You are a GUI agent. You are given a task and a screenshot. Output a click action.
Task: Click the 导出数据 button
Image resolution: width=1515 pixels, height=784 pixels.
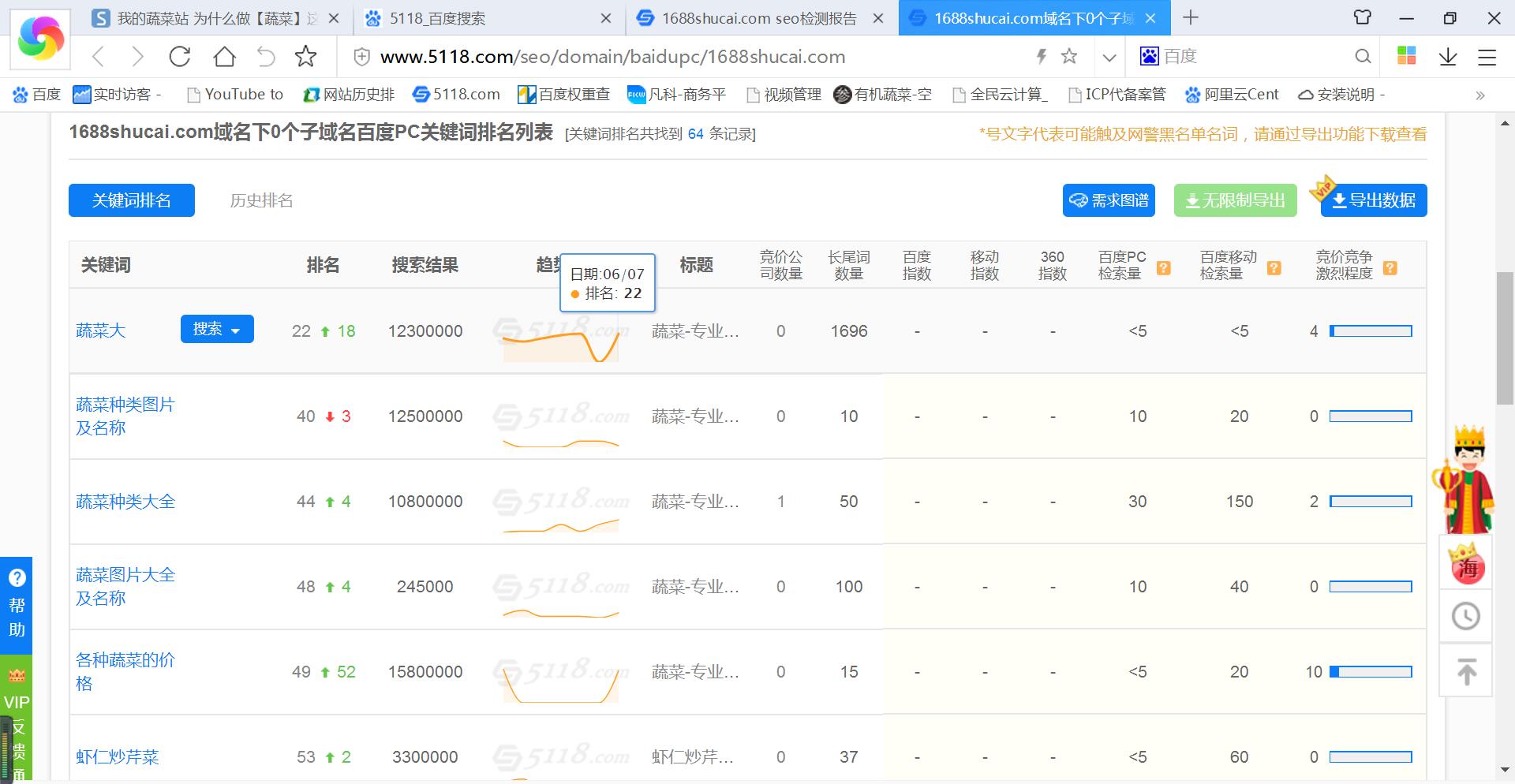(1374, 200)
